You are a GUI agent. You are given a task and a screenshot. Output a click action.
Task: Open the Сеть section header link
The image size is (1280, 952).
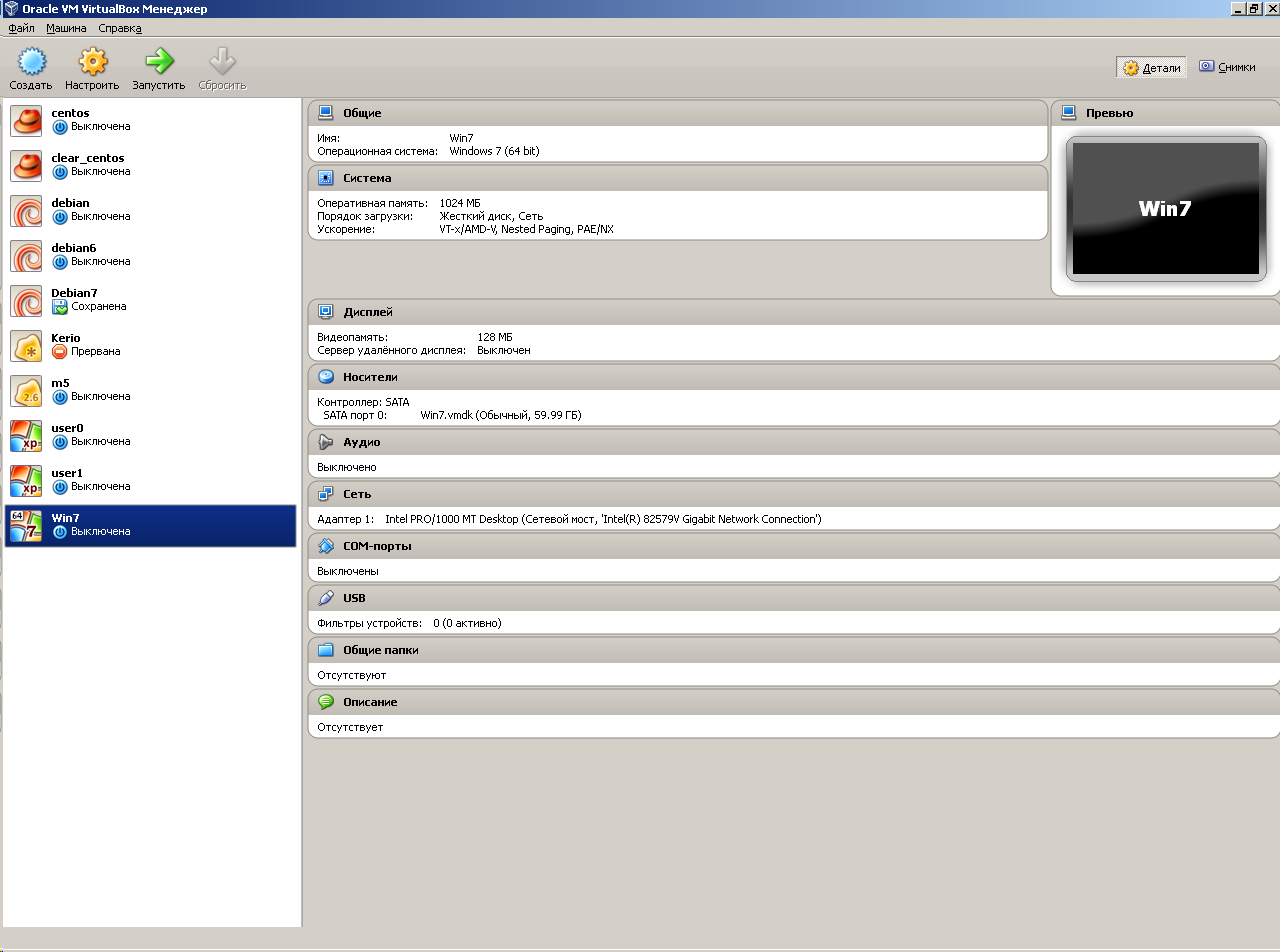pyautogui.click(x=357, y=494)
